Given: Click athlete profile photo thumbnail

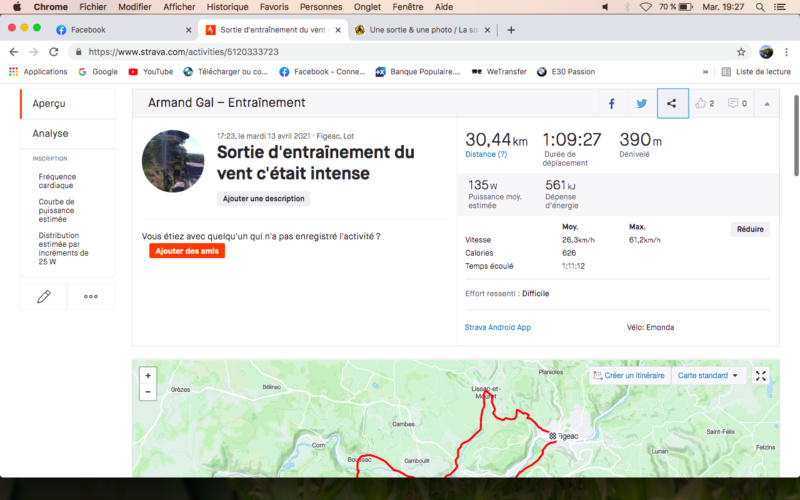Looking at the screenshot, I should click(x=173, y=161).
